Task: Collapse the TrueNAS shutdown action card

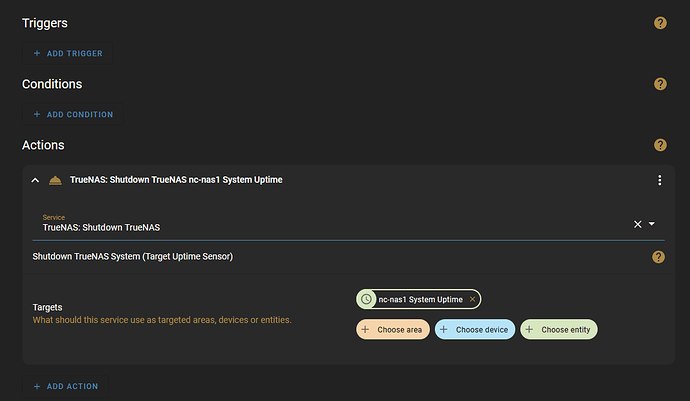Action: coord(35,180)
